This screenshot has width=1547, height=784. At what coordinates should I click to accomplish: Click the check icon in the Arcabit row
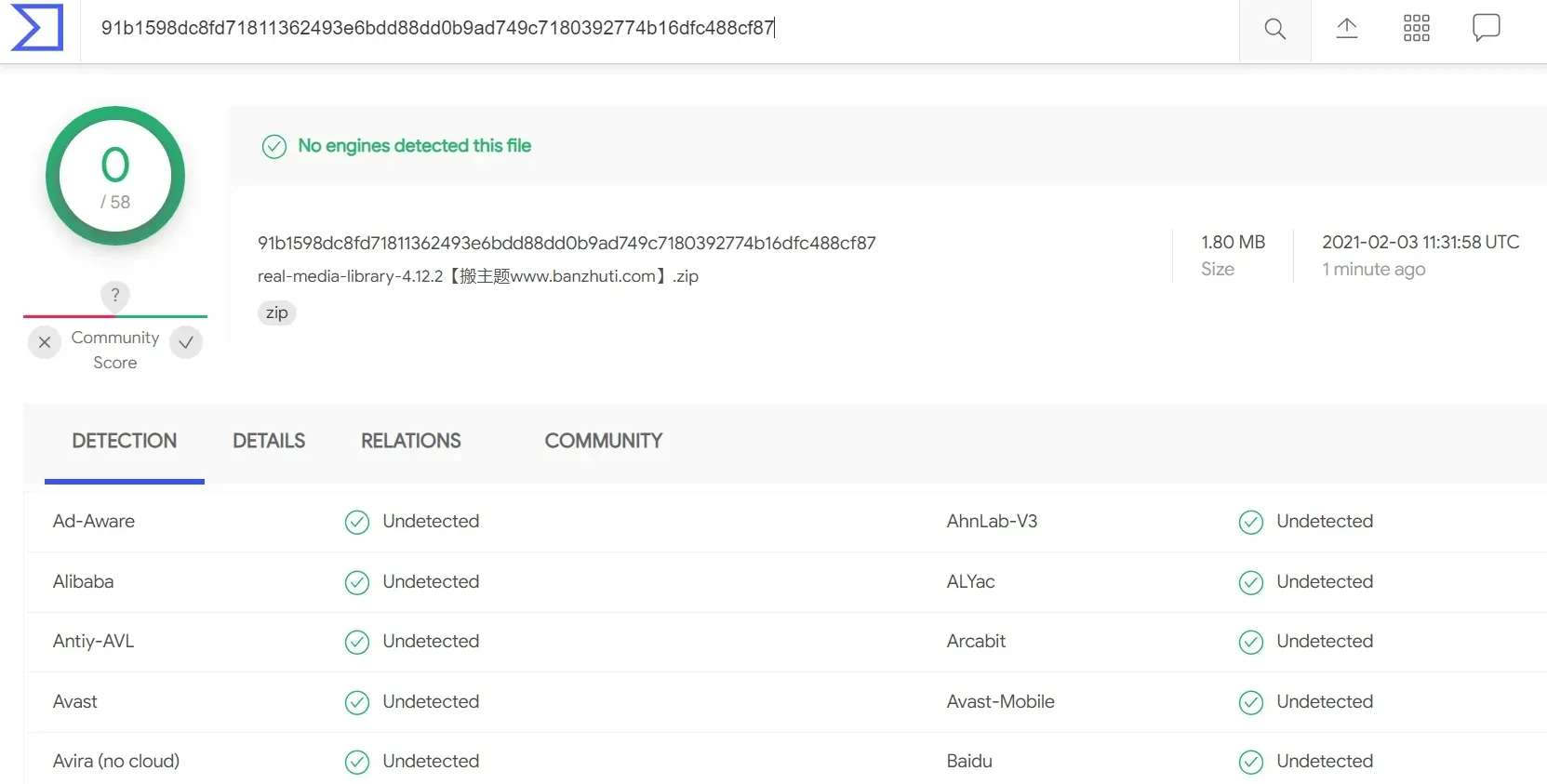1251,643
